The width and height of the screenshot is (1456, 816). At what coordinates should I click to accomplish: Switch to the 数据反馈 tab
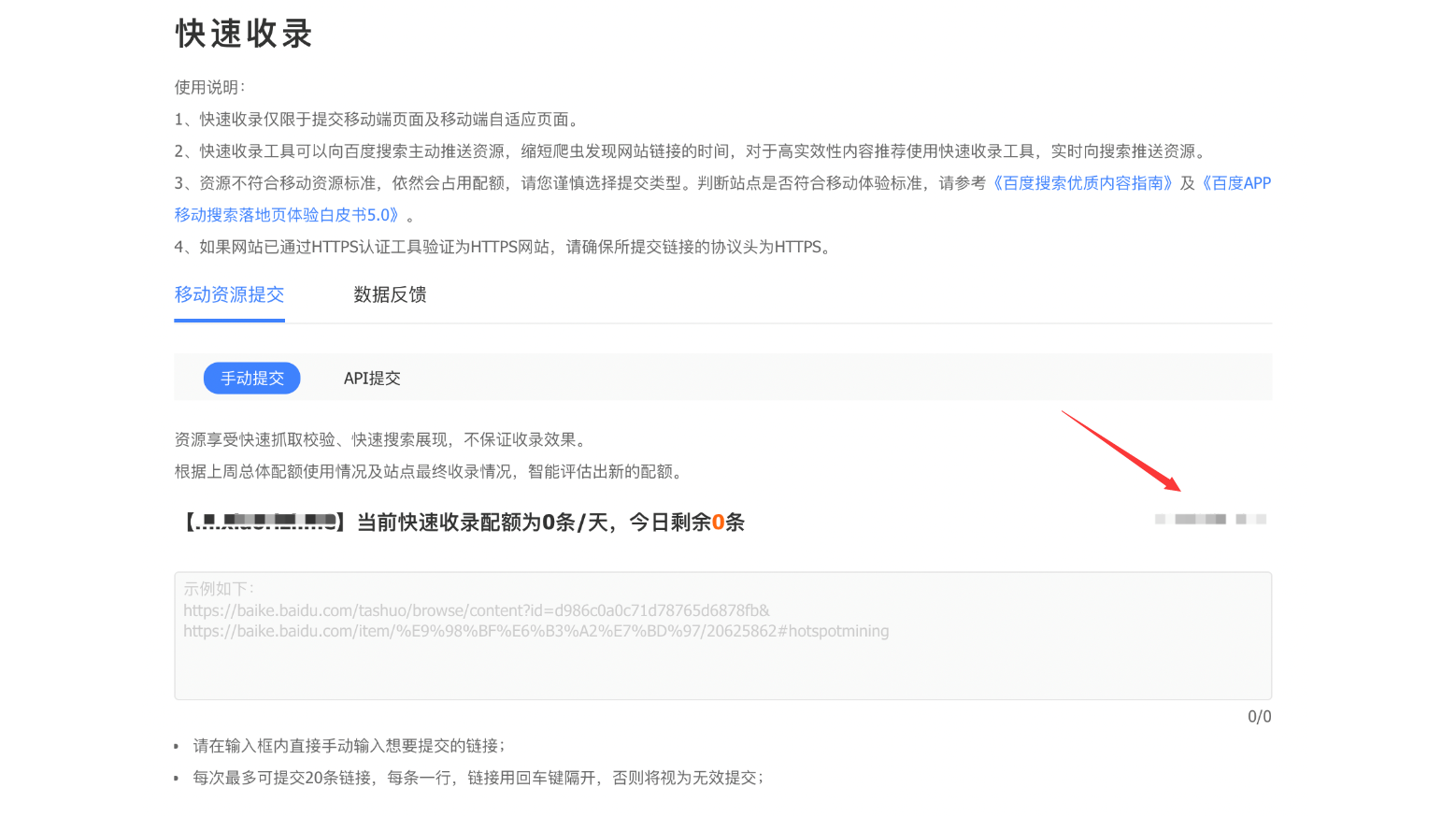click(390, 294)
